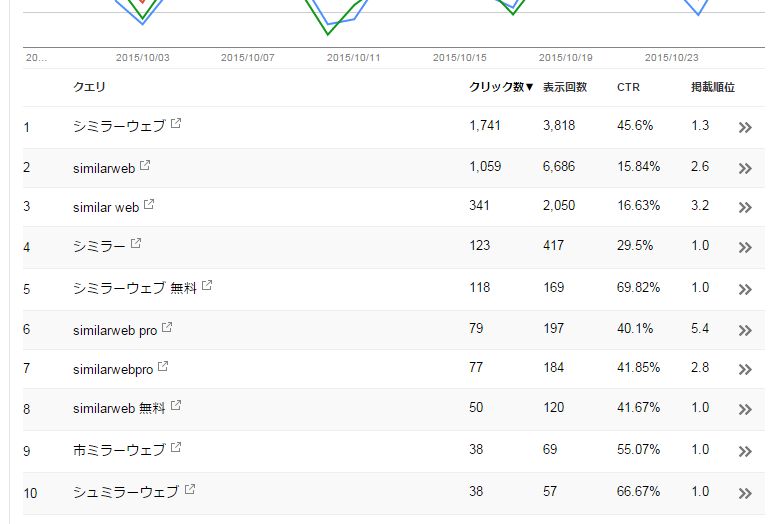This screenshot has height=524, width=778.
Task: Open external link icon next to similarweb
Action: [145, 165]
